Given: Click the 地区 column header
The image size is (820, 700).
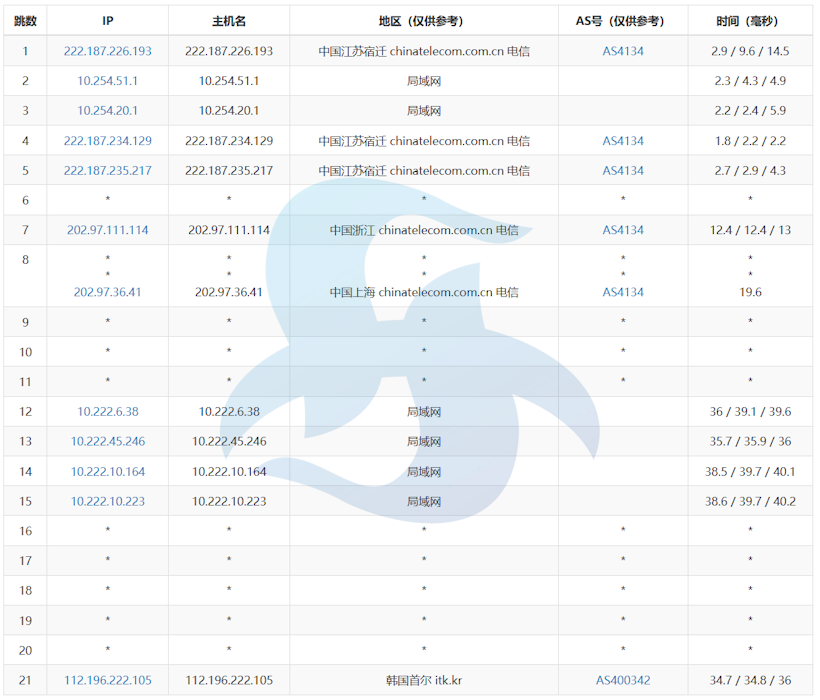Looking at the screenshot, I should pos(423,19).
